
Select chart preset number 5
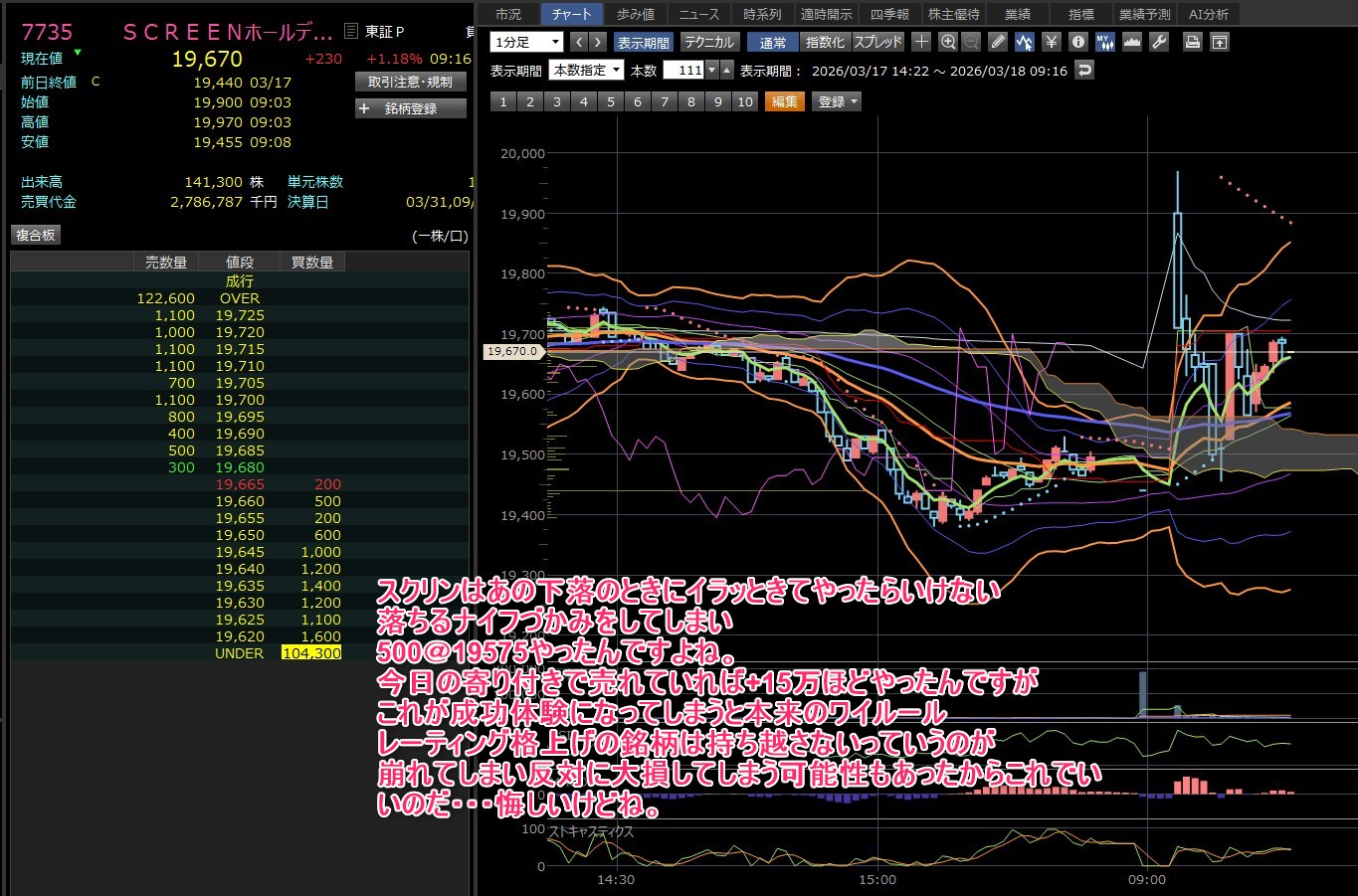click(611, 101)
